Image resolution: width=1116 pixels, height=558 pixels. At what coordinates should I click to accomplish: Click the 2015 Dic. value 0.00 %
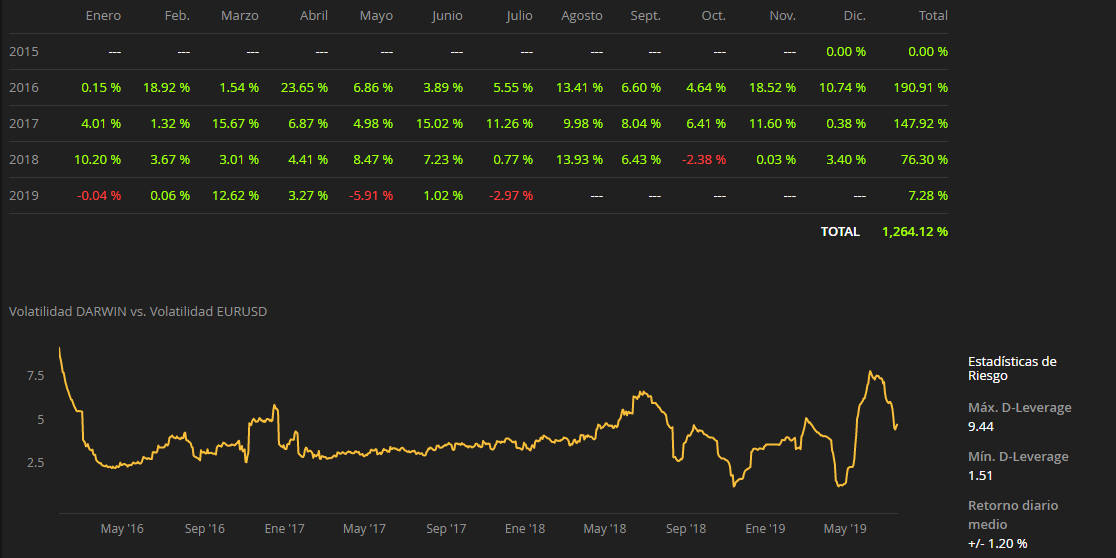[x=846, y=52]
